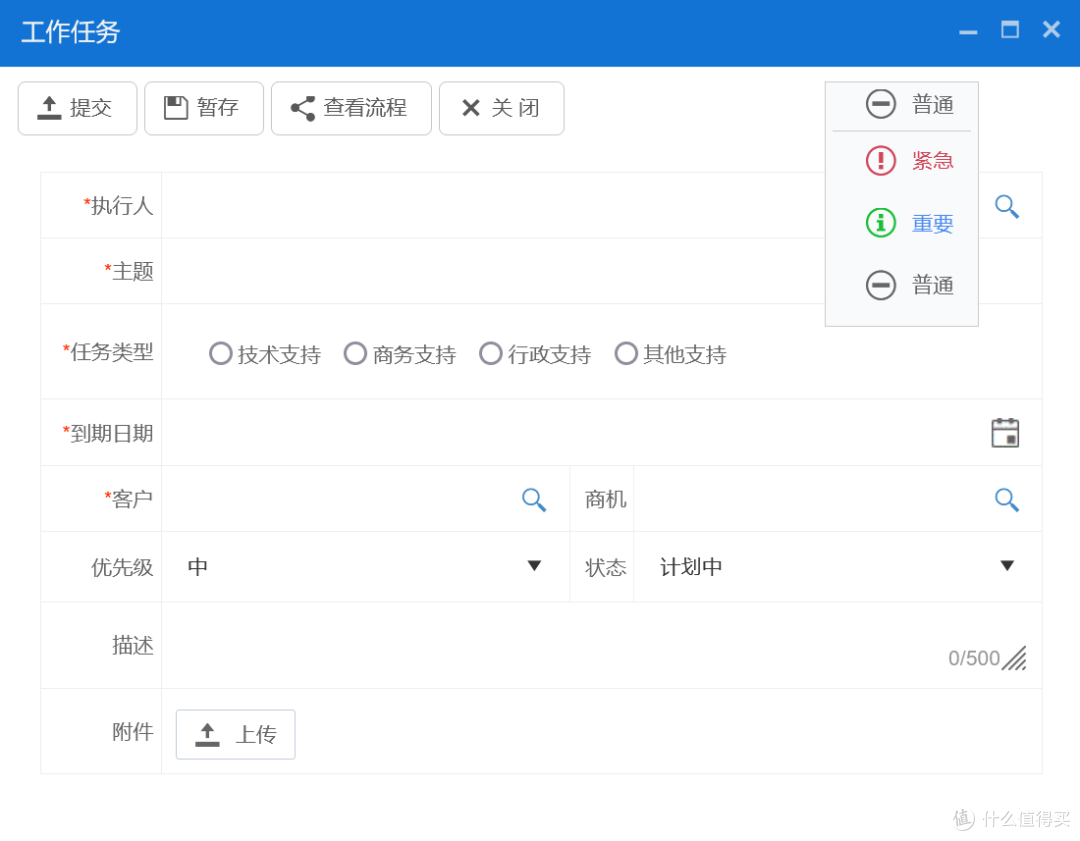This screenshot has height=841, width=1080.
Task: Open search icon for 客户 field
Action: pos(534,499)
